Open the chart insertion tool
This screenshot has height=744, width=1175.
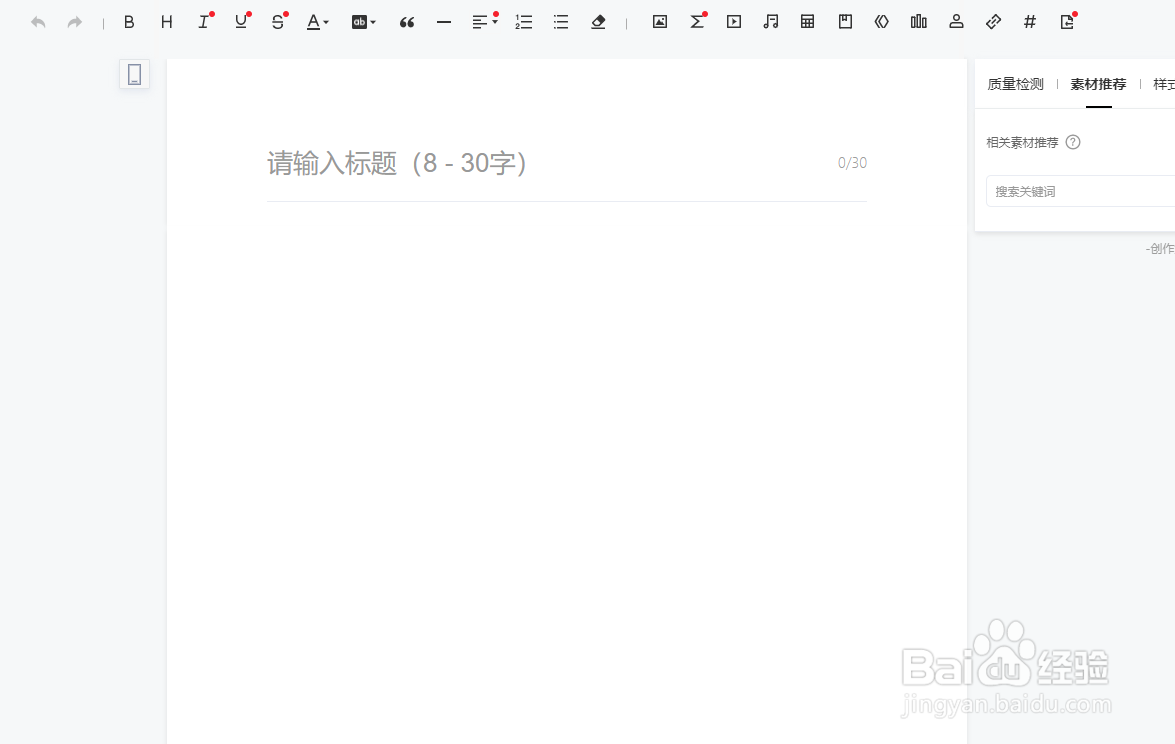(x=918, y=21)
